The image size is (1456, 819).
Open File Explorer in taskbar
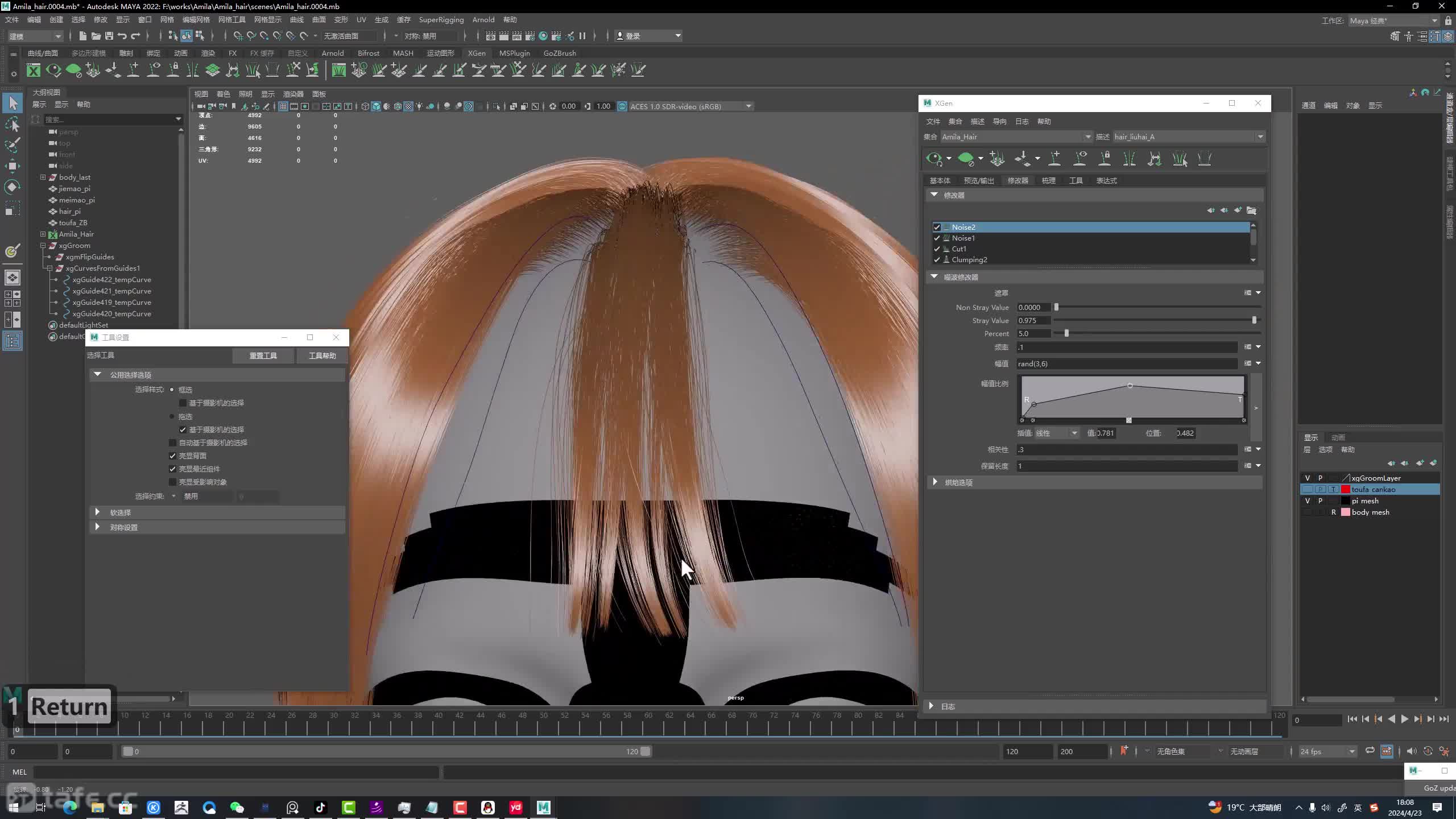tap(97, 807)
